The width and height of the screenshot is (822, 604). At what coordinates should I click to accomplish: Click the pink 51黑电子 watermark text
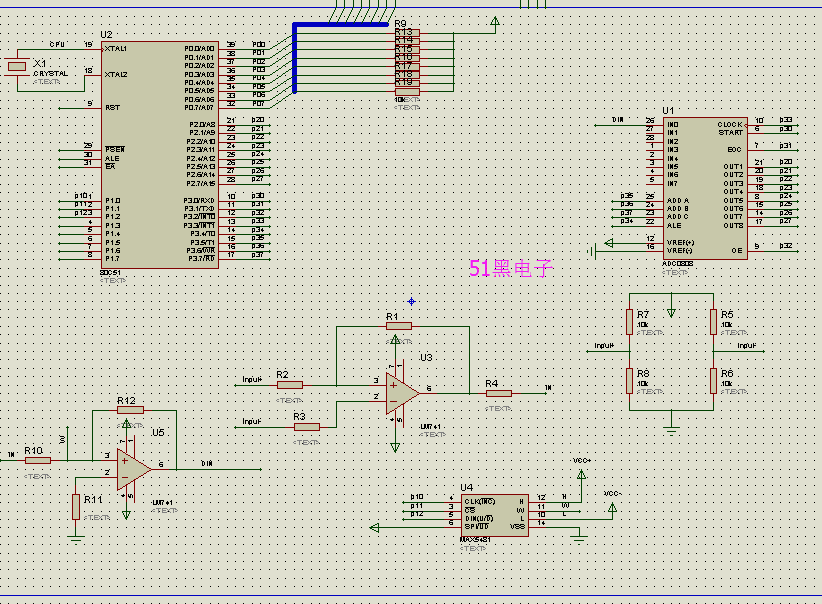pos(510,268)
